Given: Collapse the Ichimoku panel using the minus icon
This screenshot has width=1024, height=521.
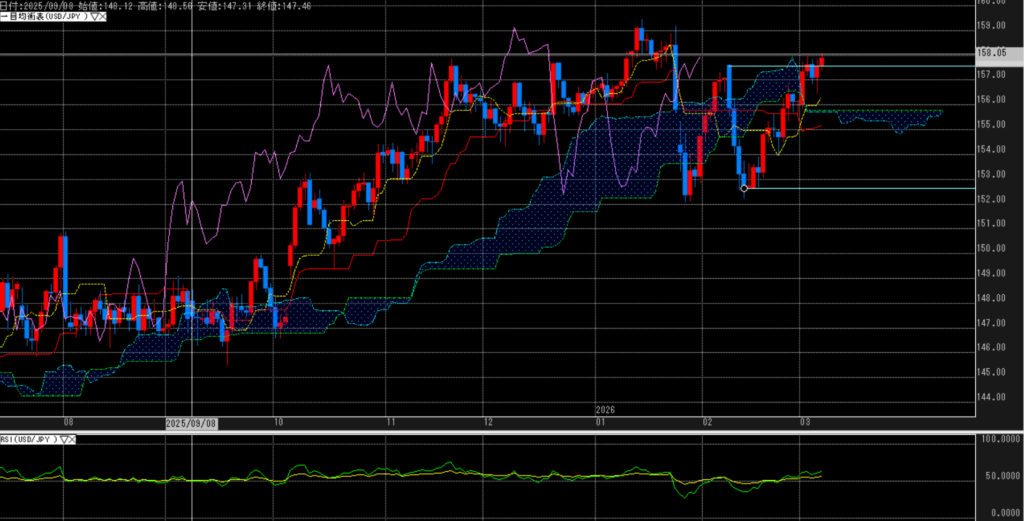Looking at the screenshot, I should click(4, 17).
